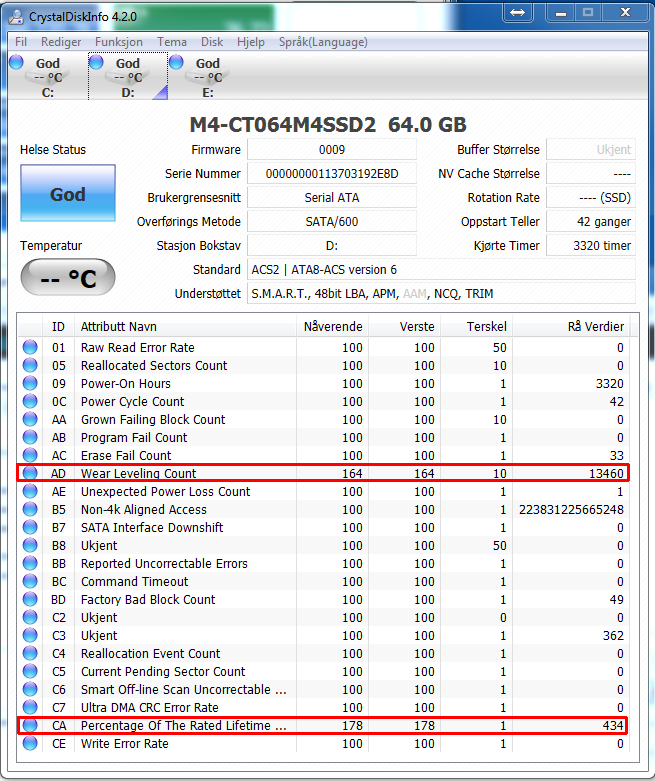Click status orb for Reported Uncorrectable Errors
Screen dimensions: 655x781
click(30, 563)
